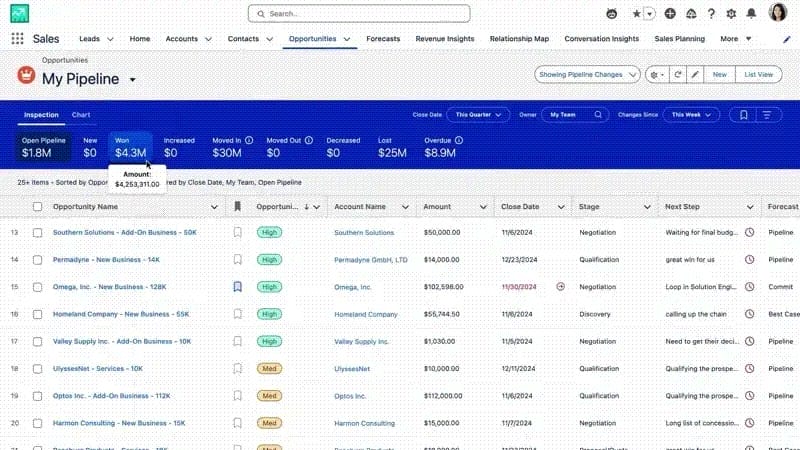Open the More navigation menu
Viewport: 800px width, 450px height.
click(x=735, y=39)
